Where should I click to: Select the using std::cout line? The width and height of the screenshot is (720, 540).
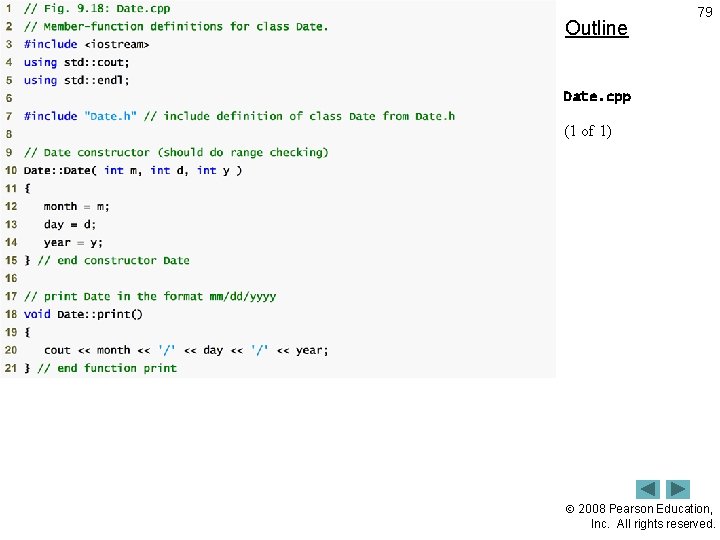77,62
